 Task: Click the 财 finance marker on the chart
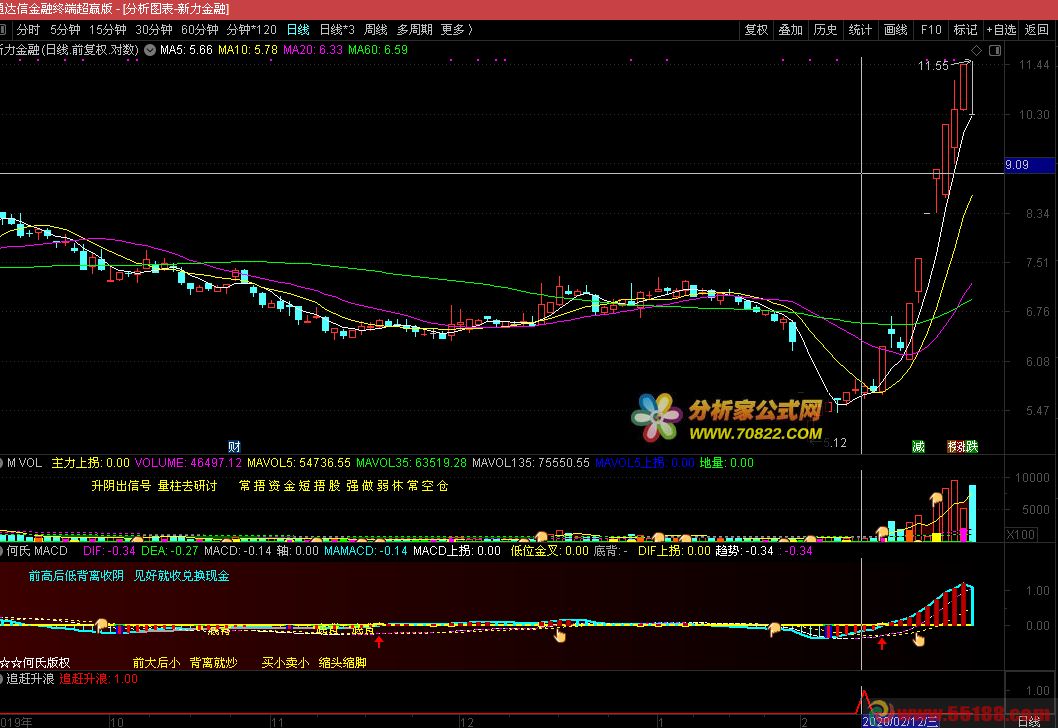[x=234, y=447]
